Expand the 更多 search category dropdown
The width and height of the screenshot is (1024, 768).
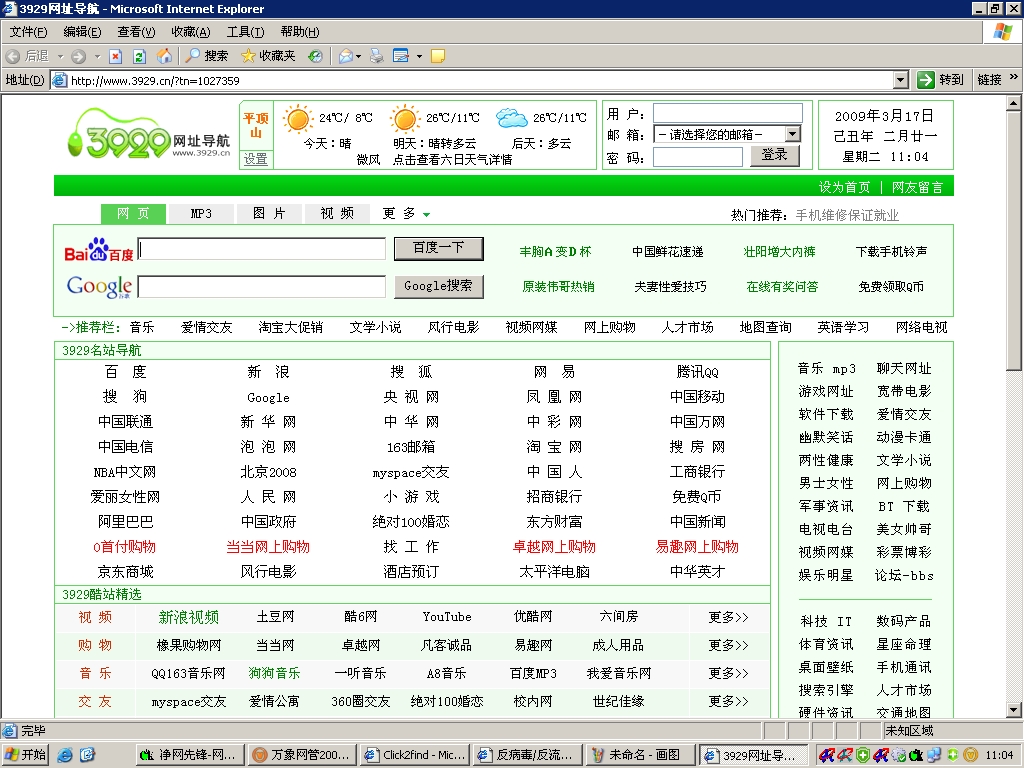[426, 214]
